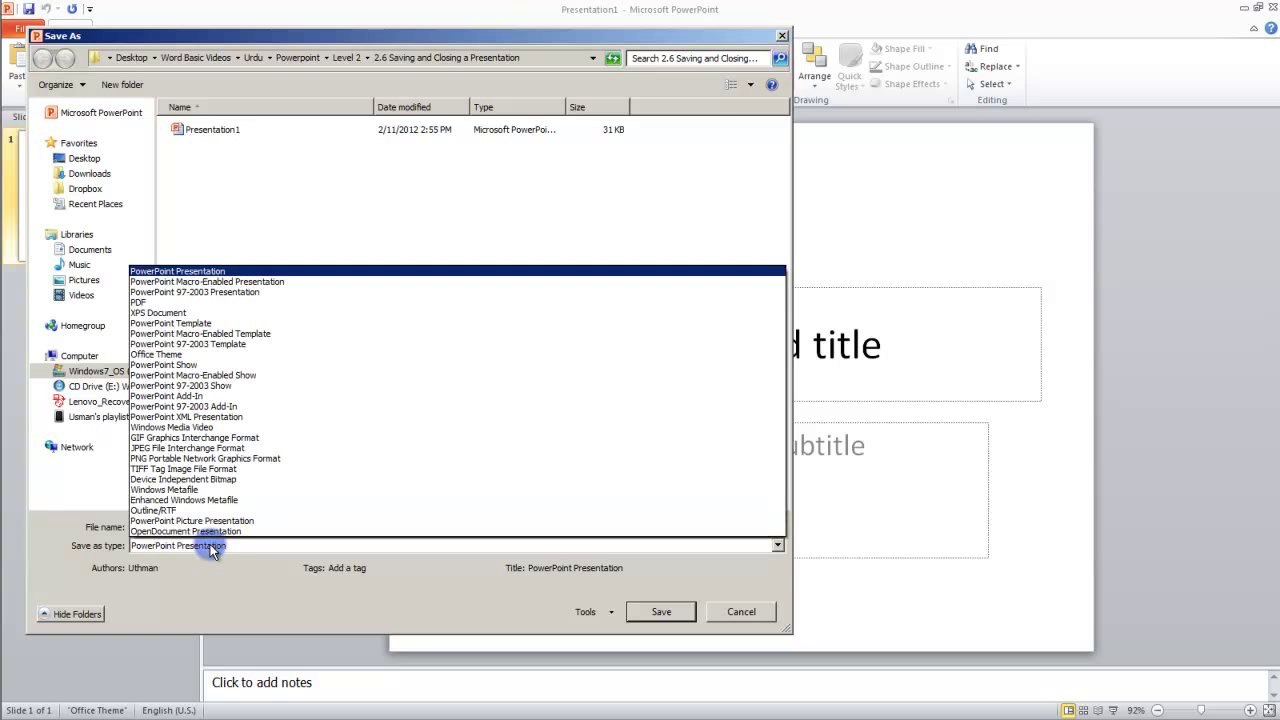Click the Search 2.6 Saving and Closing field

tap(699, 58)
